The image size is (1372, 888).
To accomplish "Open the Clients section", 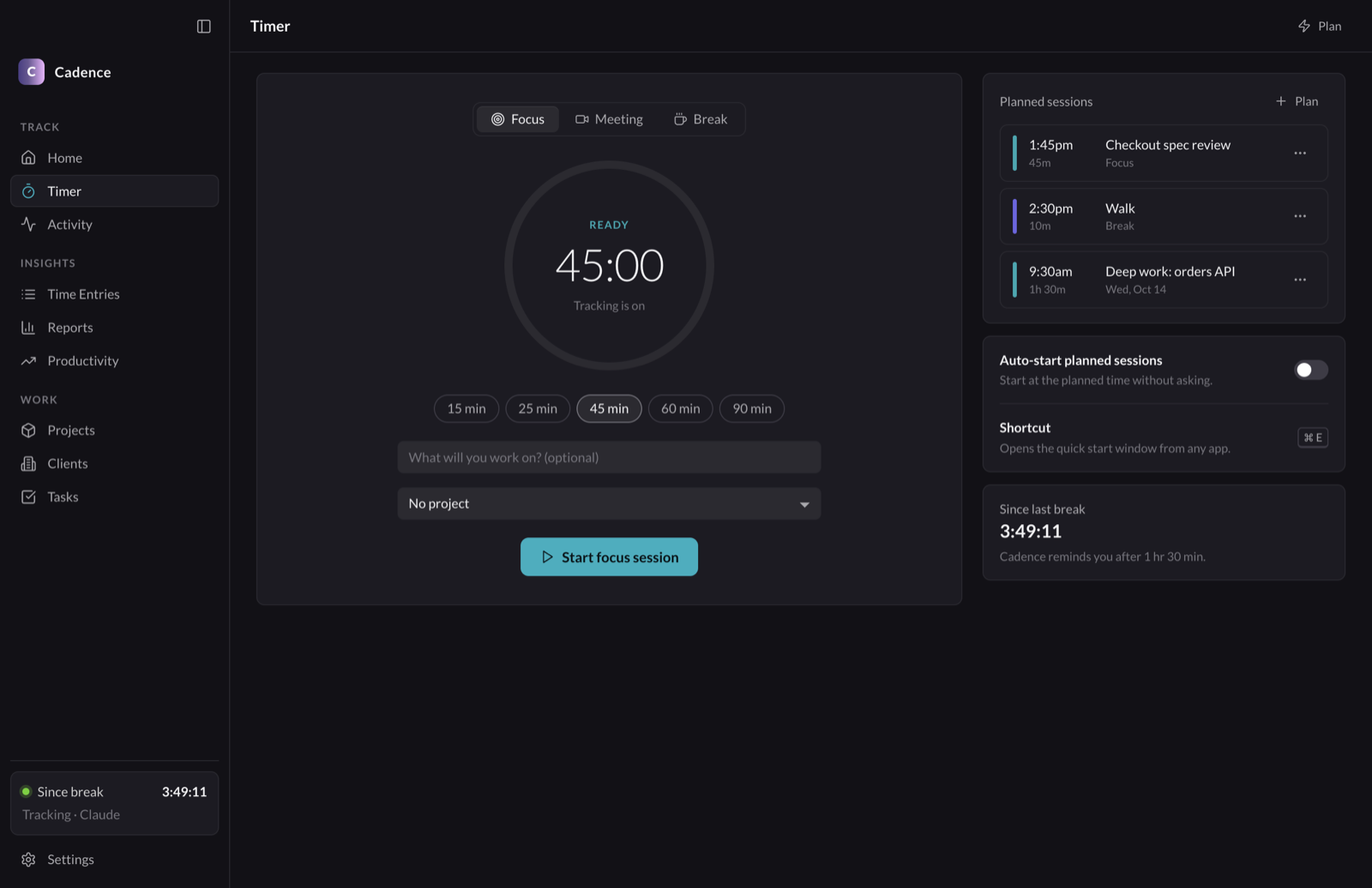I will [114, 464].
